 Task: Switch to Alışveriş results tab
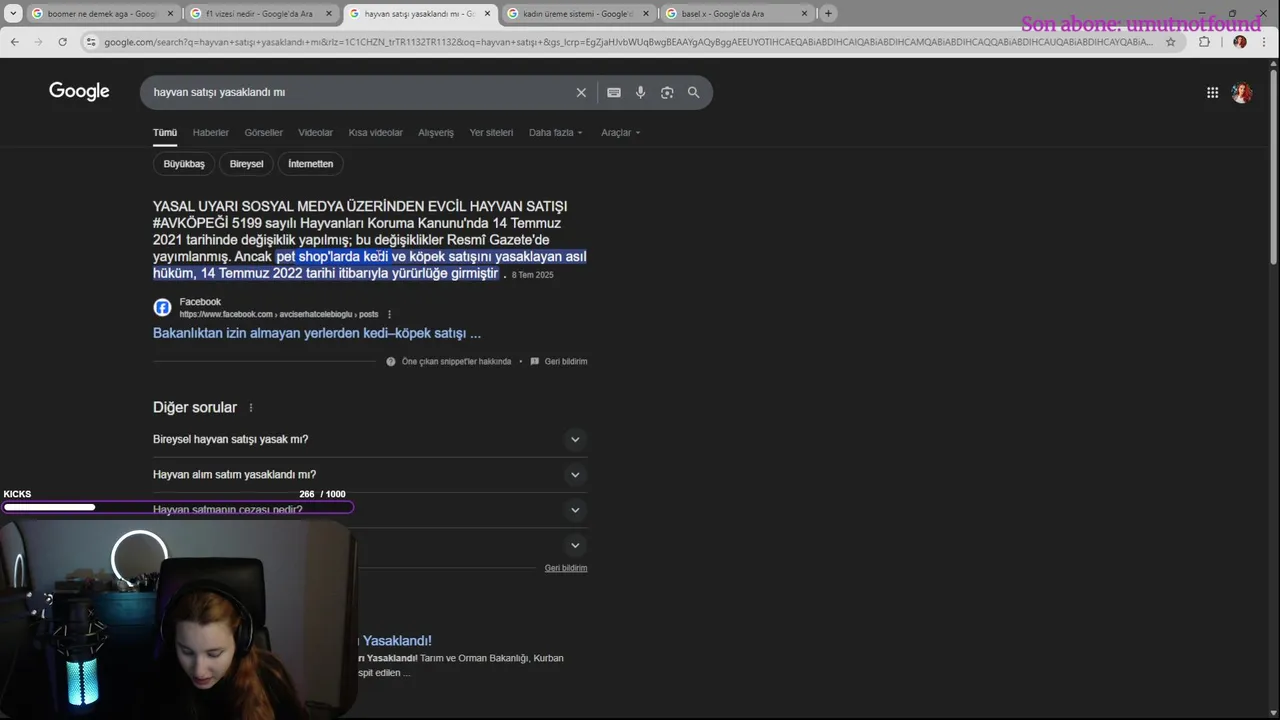436,132
